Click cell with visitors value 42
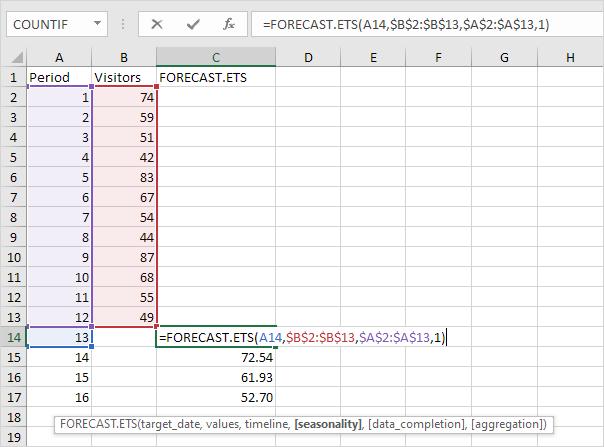This screenshot has height=447, width=604. pyautogui.click(x=124, y=157)
